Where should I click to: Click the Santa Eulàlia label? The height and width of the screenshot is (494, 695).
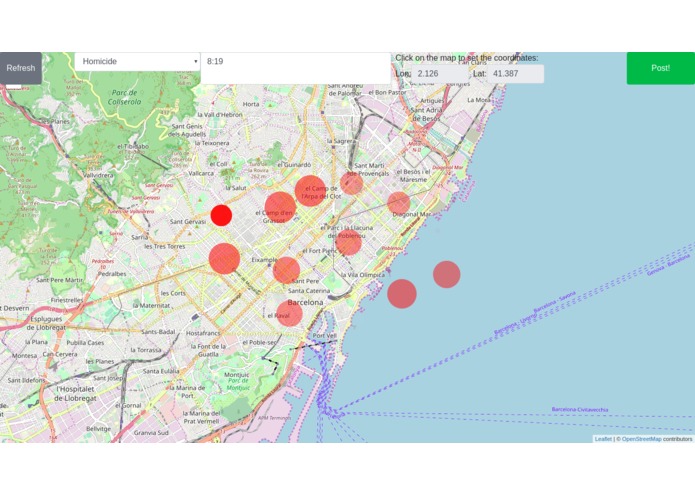coord(161,371)
